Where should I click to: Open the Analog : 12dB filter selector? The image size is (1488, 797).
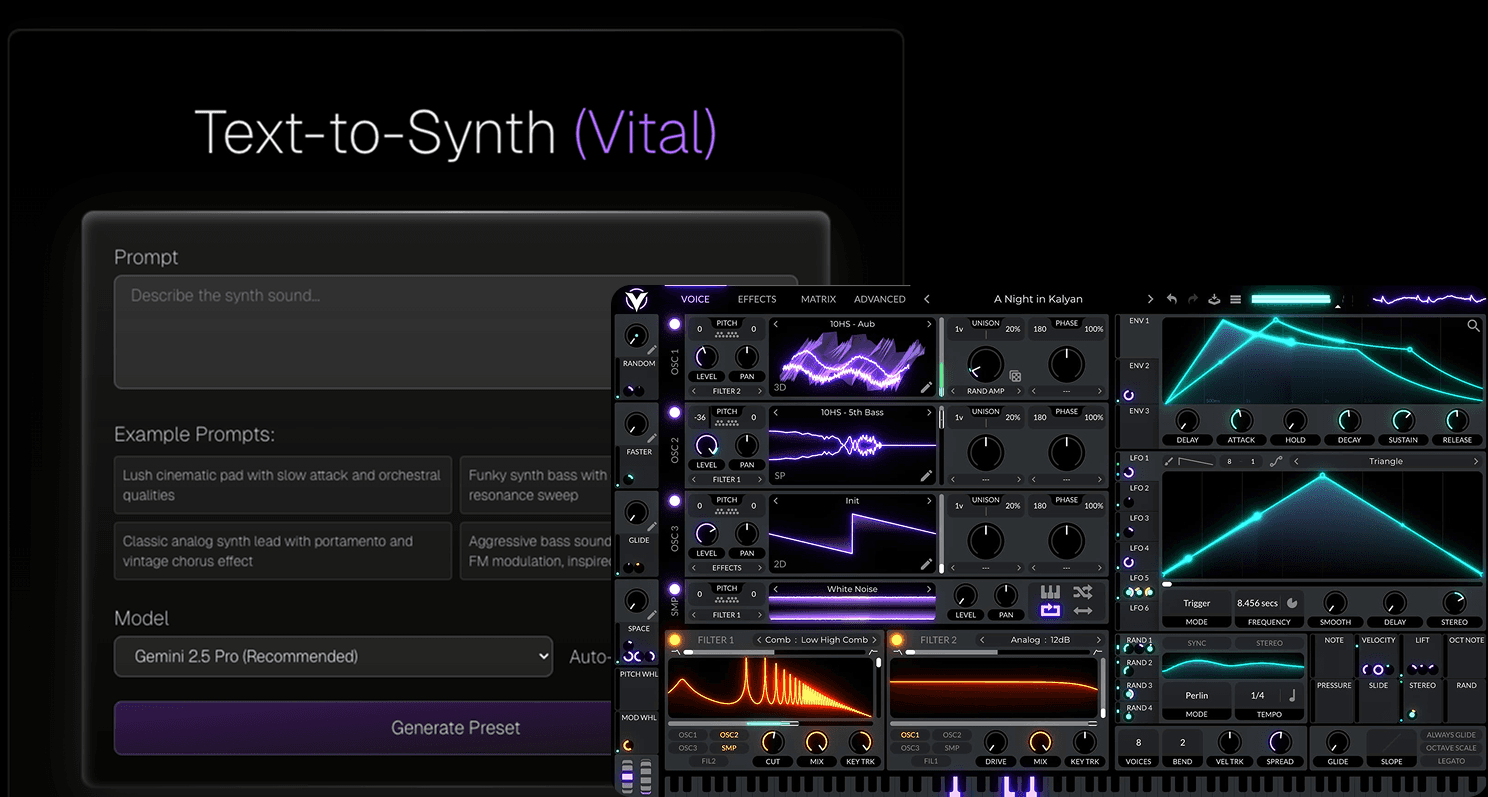pos(1038,640)
